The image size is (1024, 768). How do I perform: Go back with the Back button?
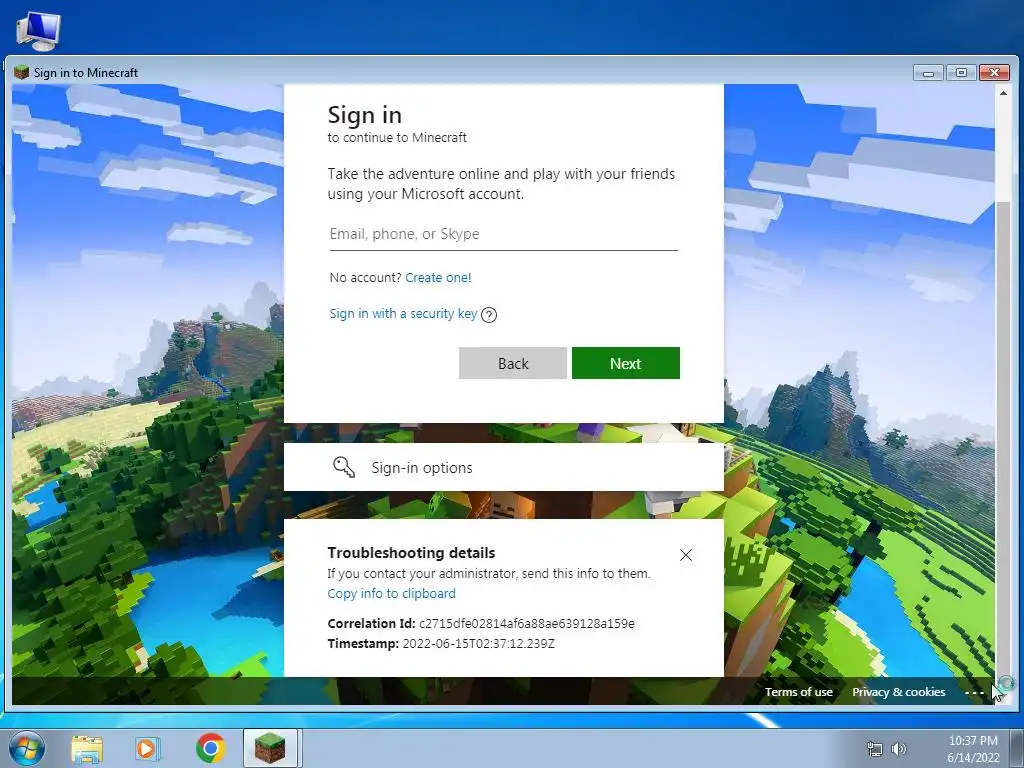[513, 363]
